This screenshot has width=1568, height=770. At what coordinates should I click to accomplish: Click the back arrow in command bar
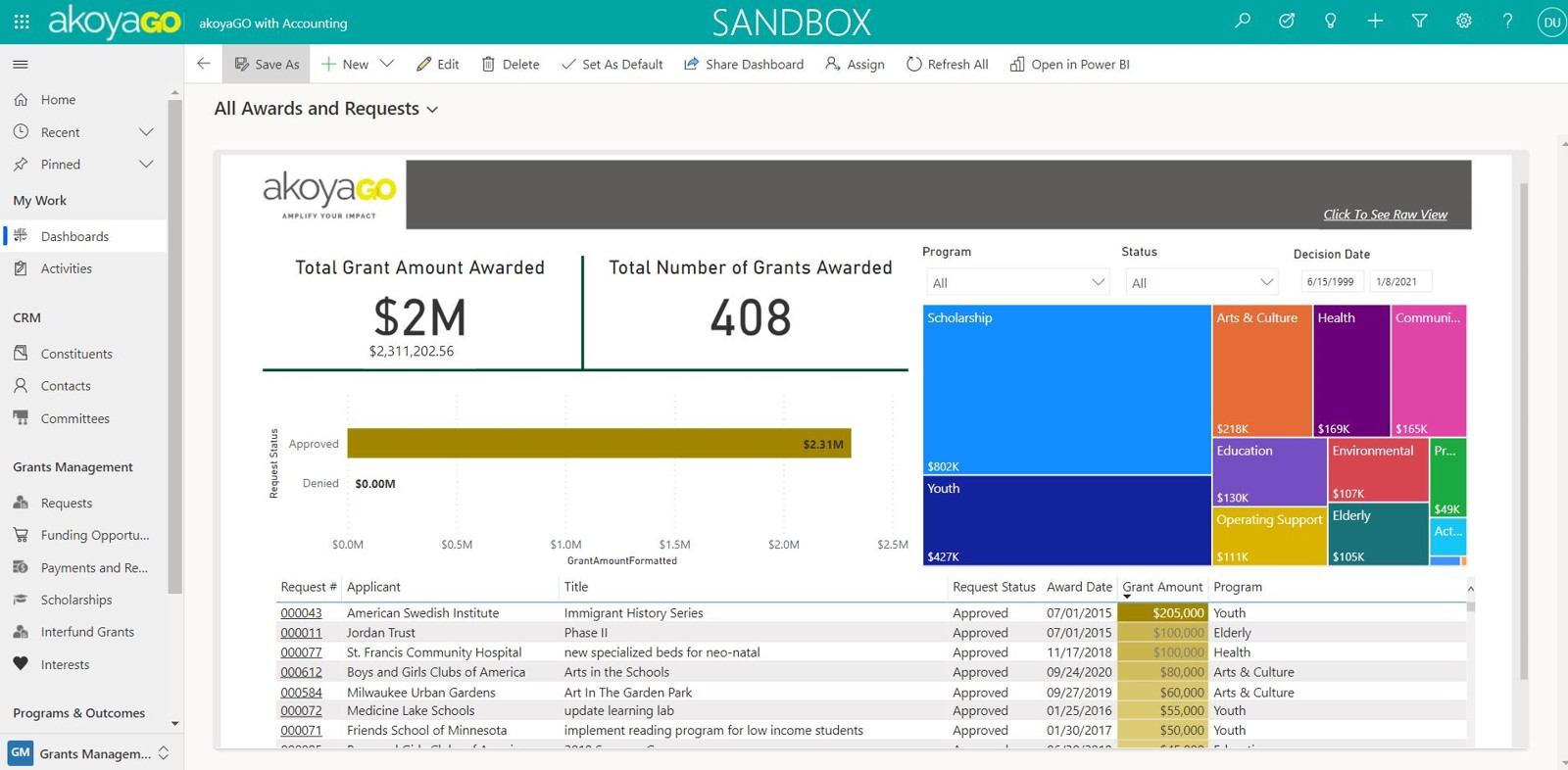(x=204, y=64)
